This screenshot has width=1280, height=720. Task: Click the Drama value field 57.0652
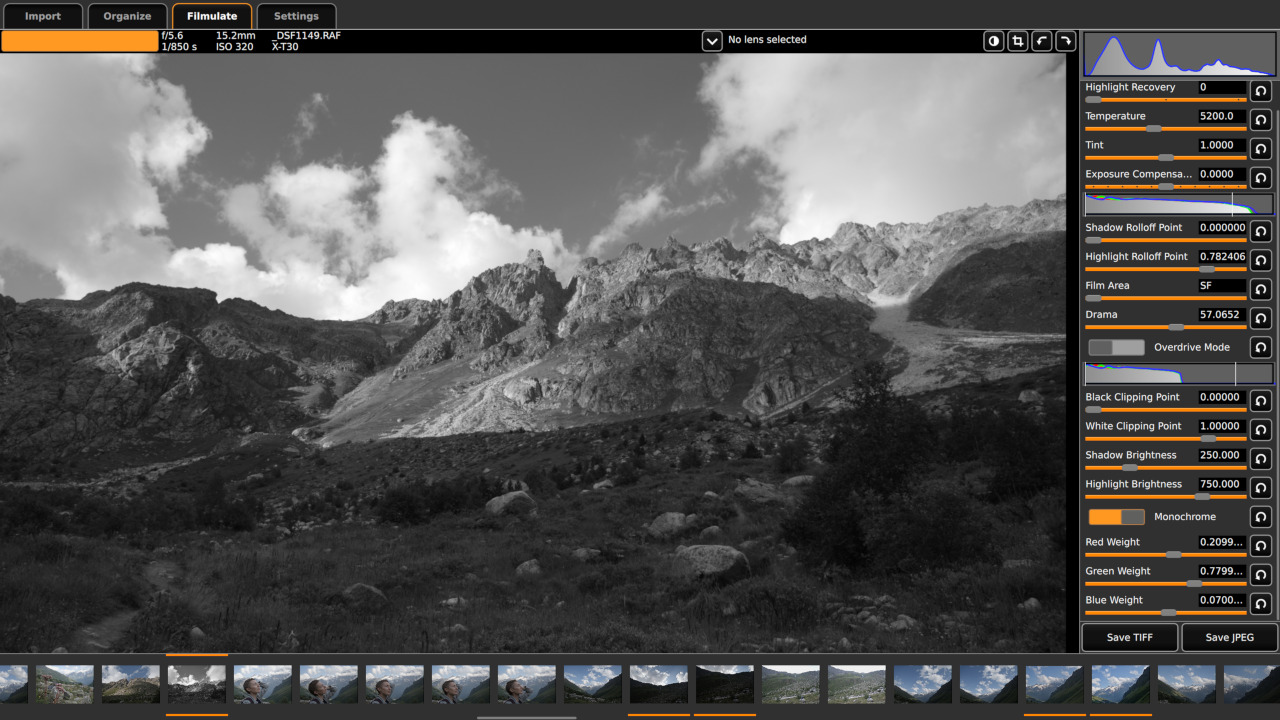1222,314
